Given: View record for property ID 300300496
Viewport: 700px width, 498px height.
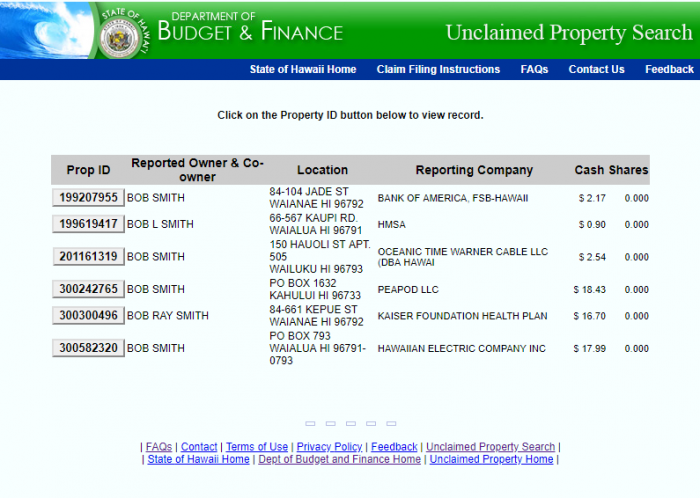Looking at the screenshot, I should (x=88, y=315).
